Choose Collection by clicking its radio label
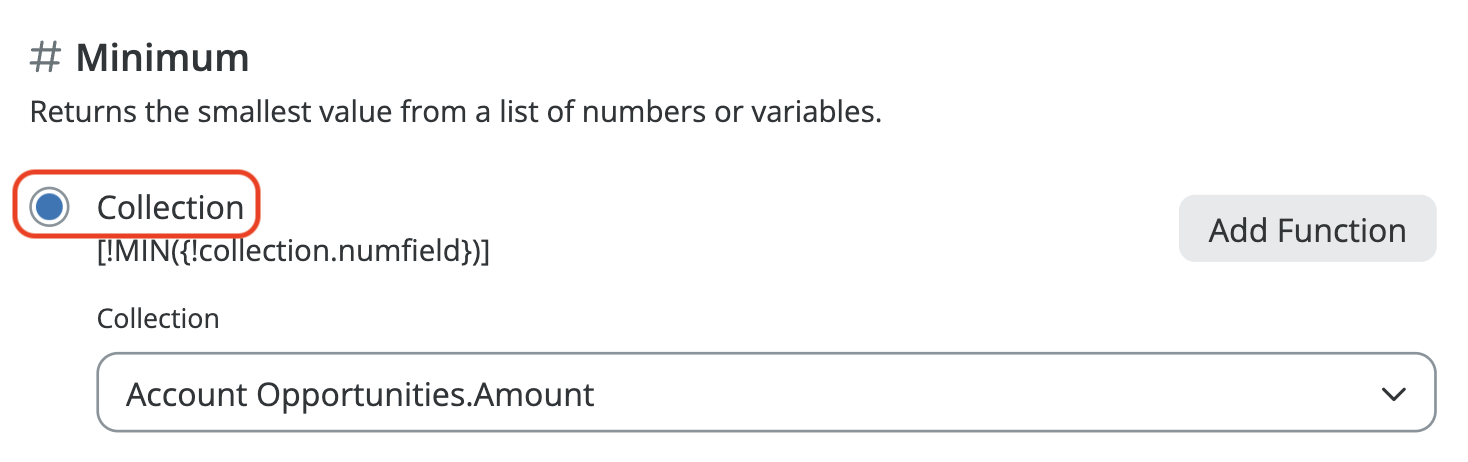This screenshot has height=462, width=1468. [x=170, y=207]
